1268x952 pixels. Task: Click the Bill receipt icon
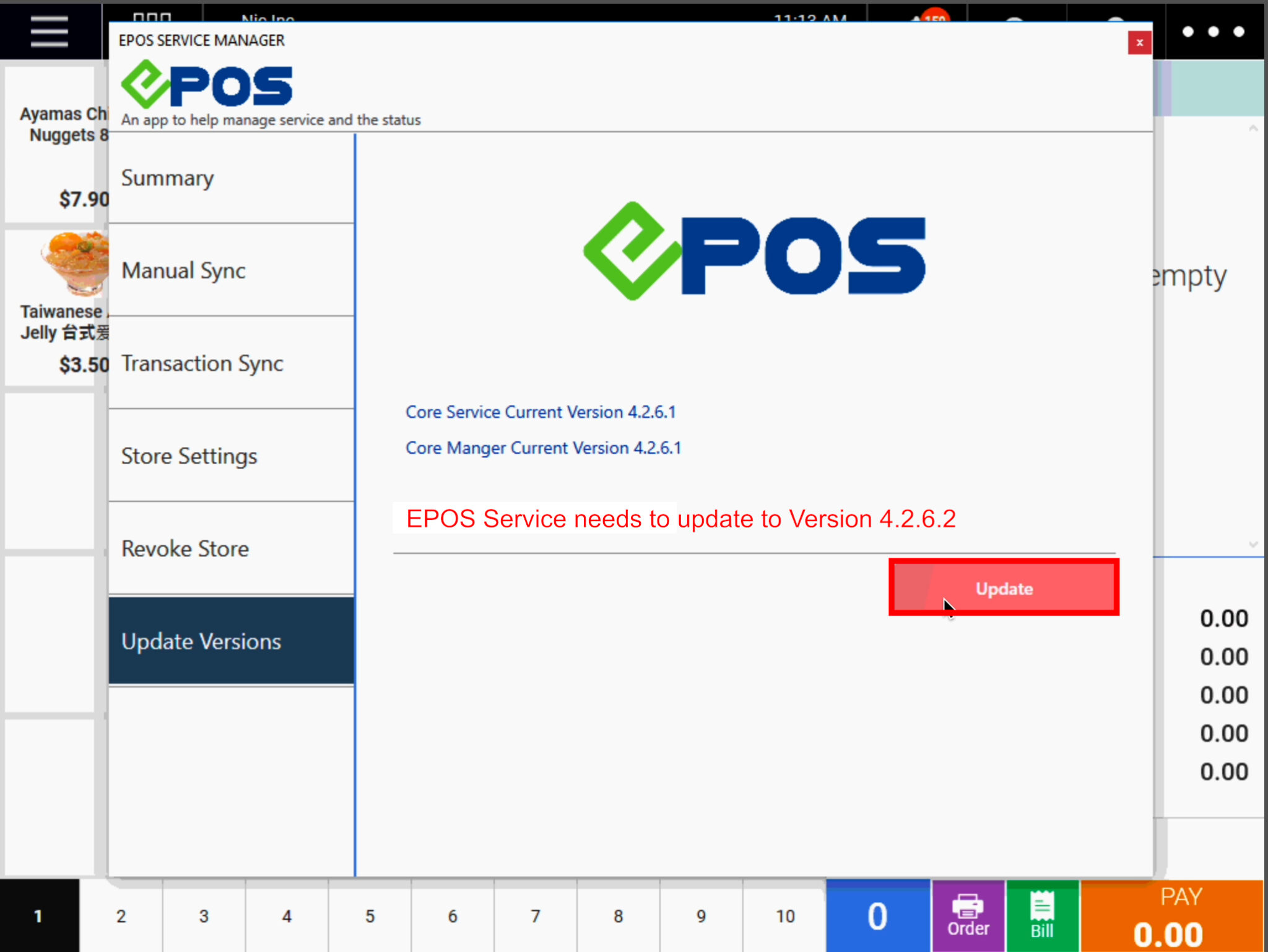coord(1042,910)
